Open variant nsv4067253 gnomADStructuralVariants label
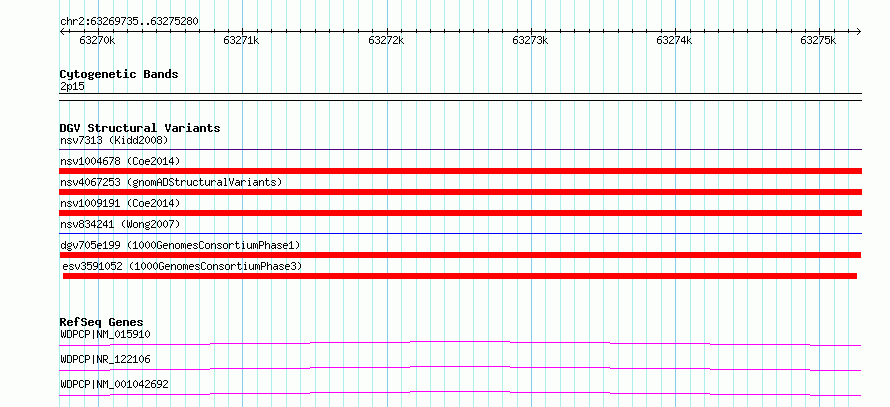The width and height of the screenshot is (890, 407). pos(171,182)
